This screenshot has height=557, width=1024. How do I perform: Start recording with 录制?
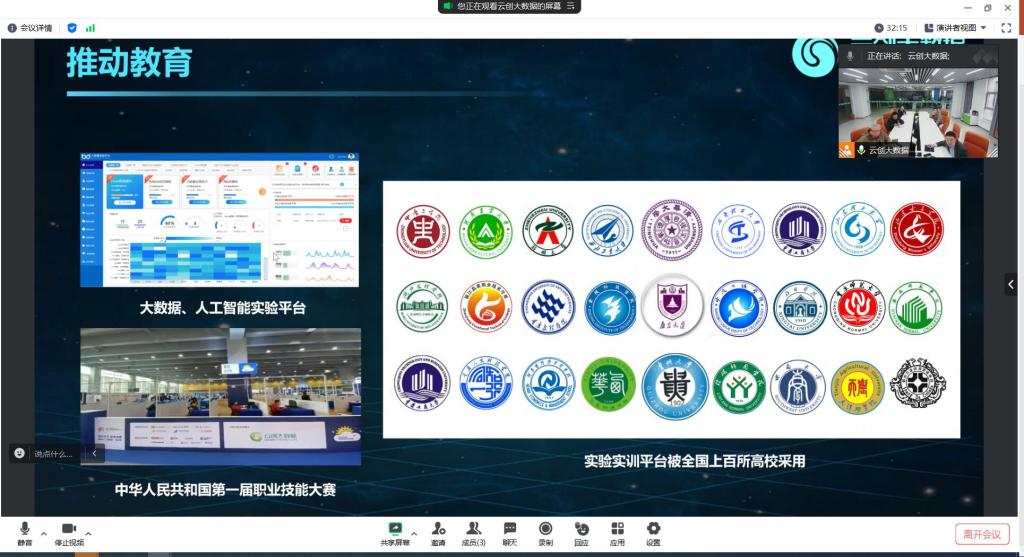point(545,533)
